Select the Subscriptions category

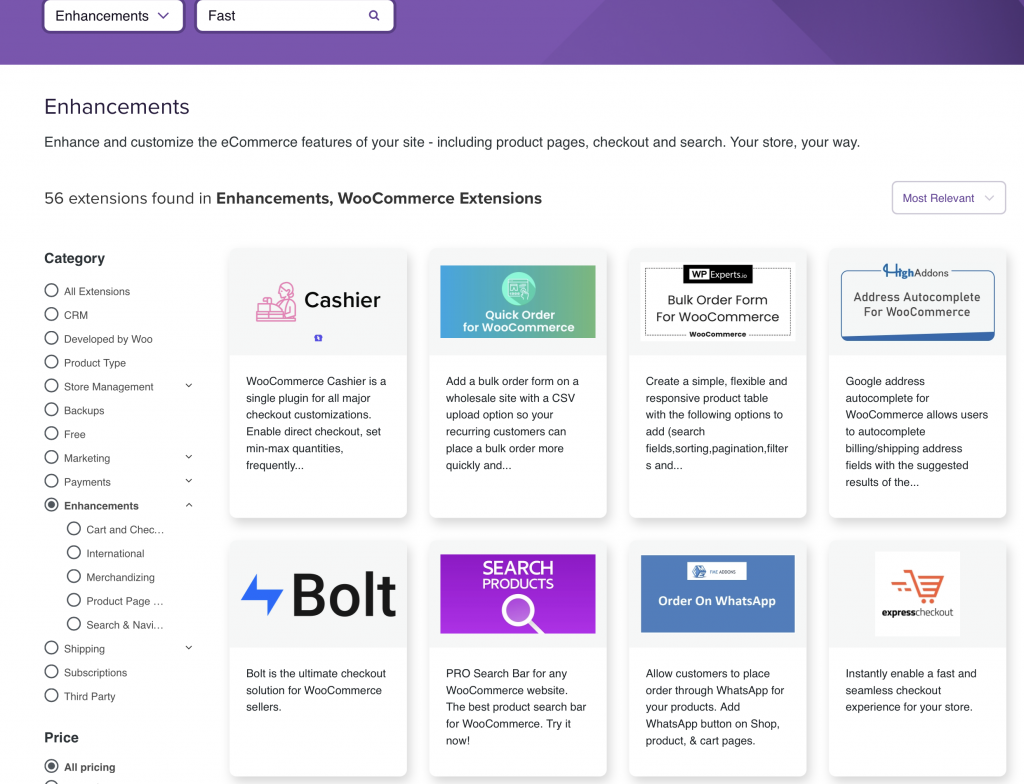tap(52, 672)
